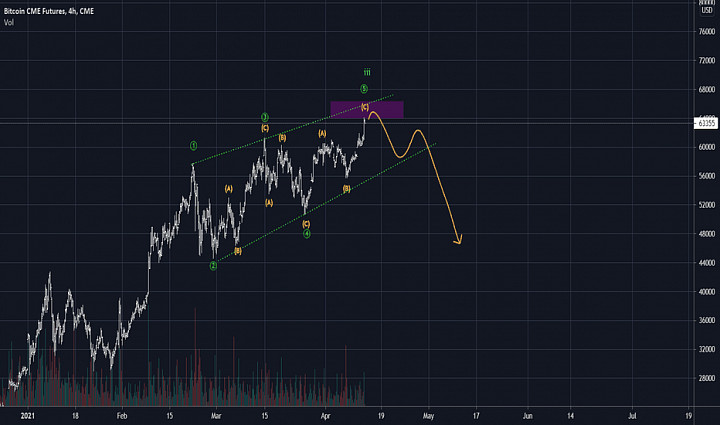This screenshot has height=425, width=720.
Task: Select the Vol indicator label
Action: pyautogui.click(x=8, y=22)
